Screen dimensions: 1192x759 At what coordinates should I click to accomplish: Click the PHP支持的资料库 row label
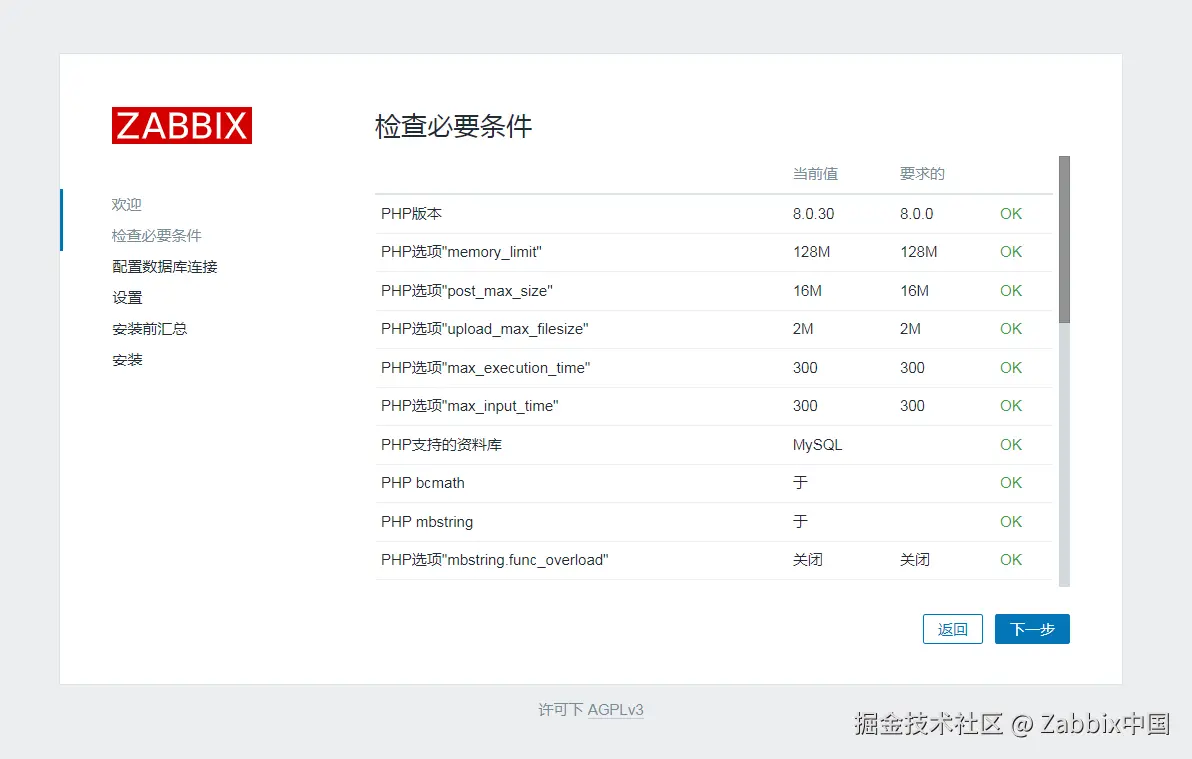click(x=441, y=445)
